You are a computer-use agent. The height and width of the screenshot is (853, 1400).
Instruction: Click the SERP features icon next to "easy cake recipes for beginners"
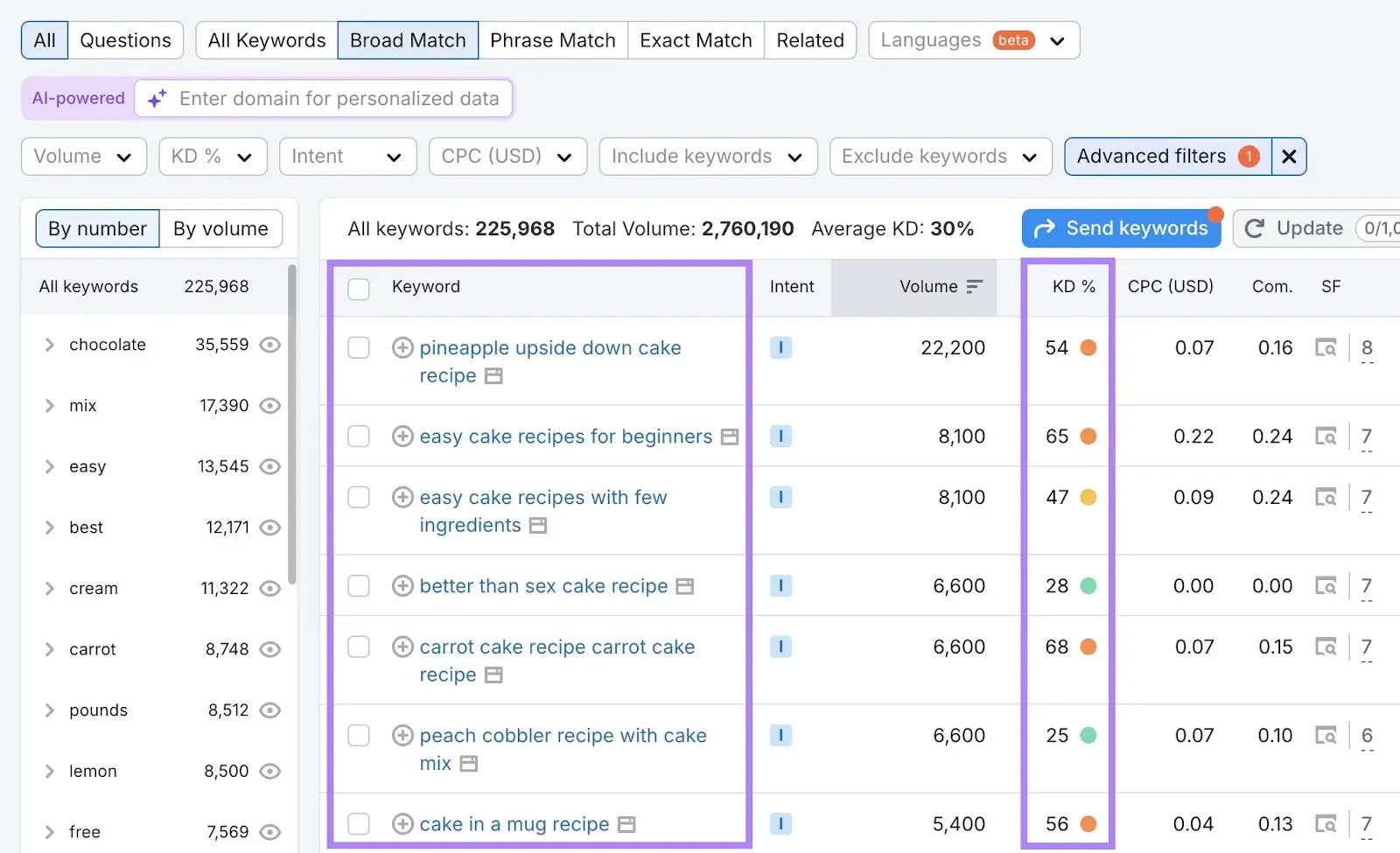point(730,436)
